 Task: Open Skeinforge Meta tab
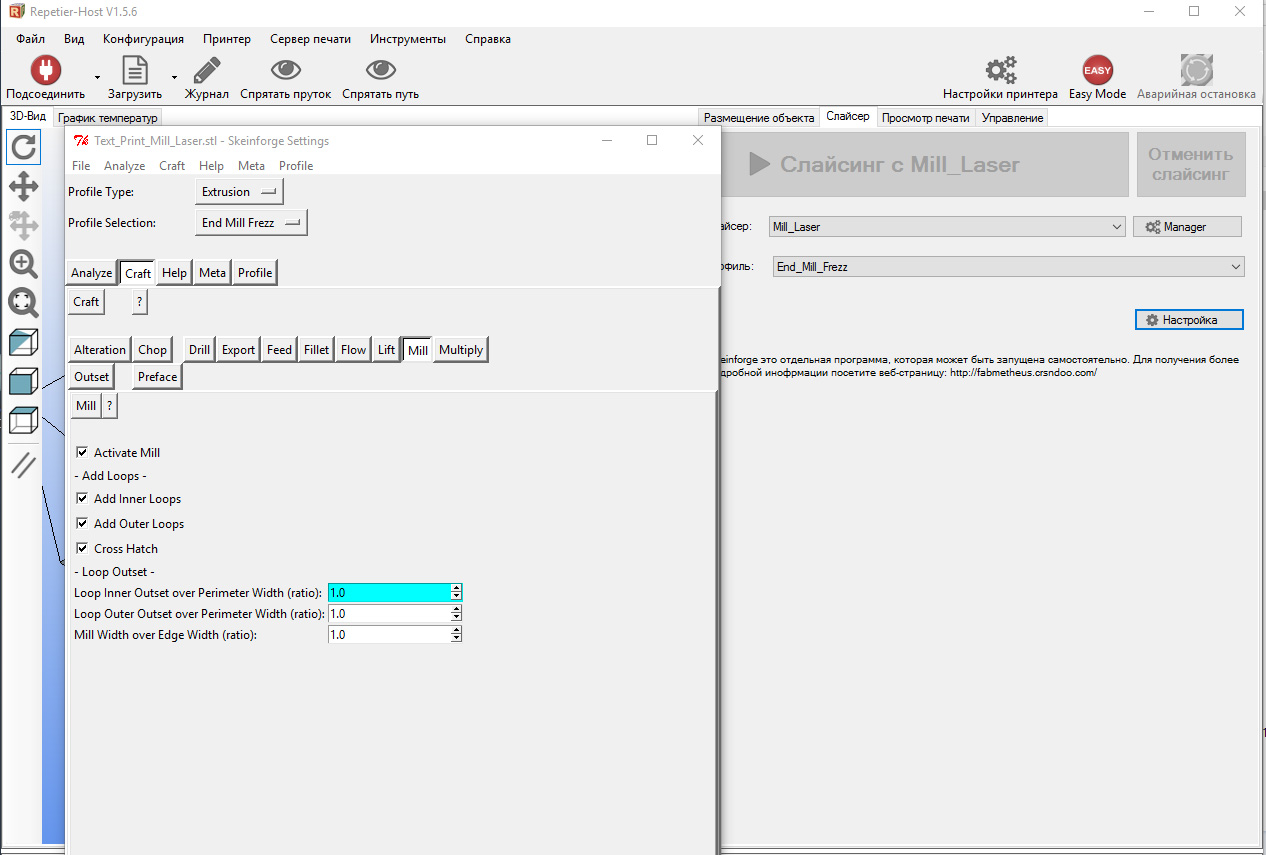click(x=212, y=273)
